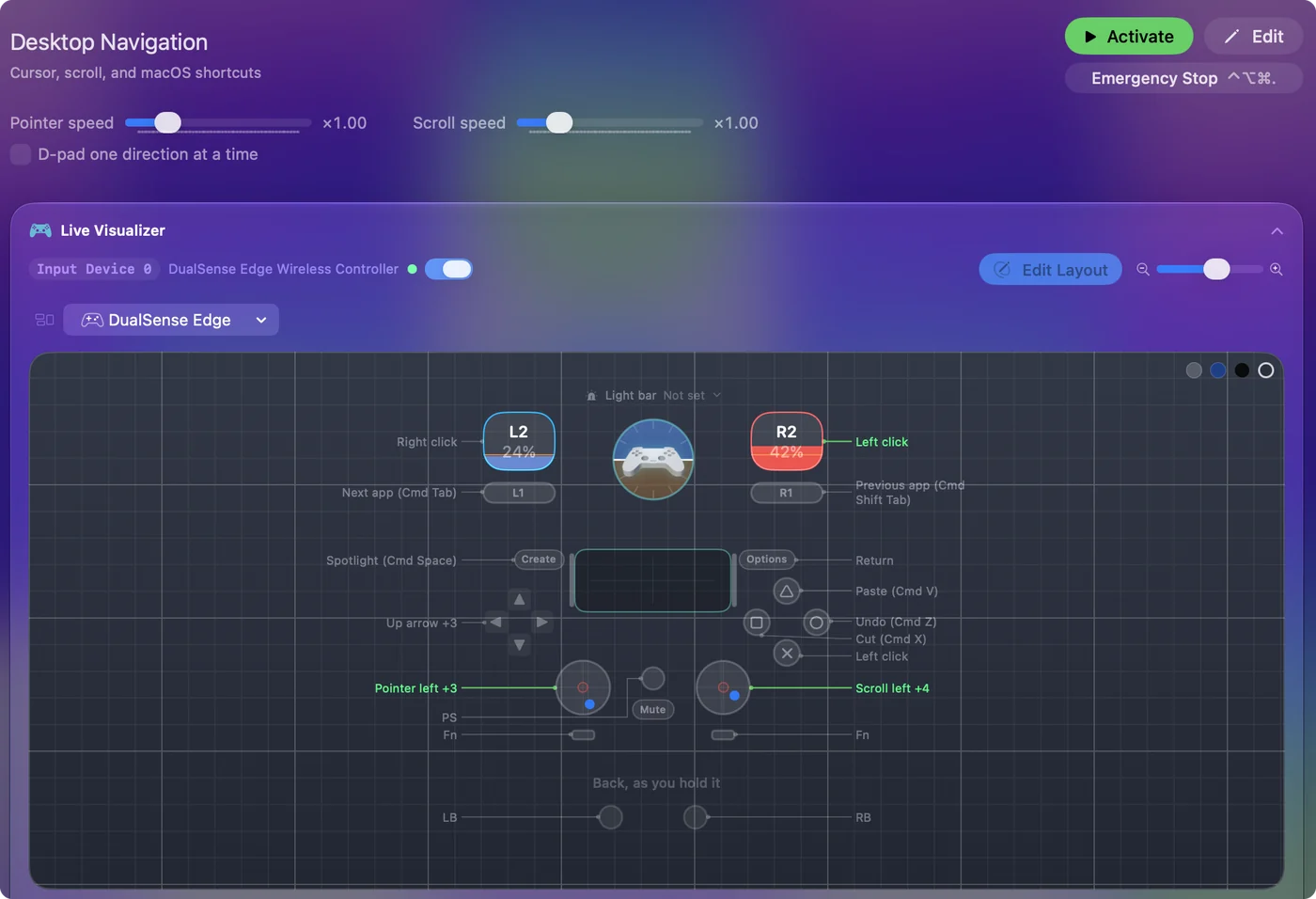1316x899 pixels.
Task: Toggle the DualSense Edge input device switch
Action: click(x=448, y=269)
